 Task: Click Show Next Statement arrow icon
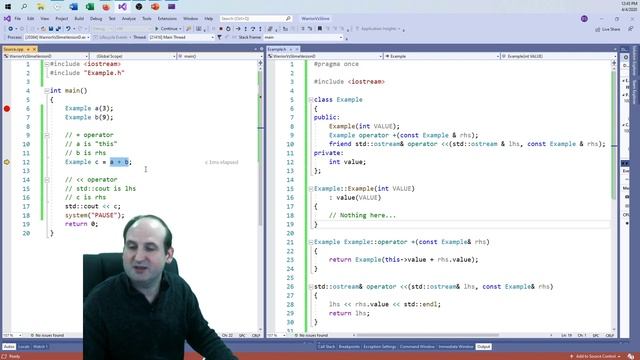238,29
